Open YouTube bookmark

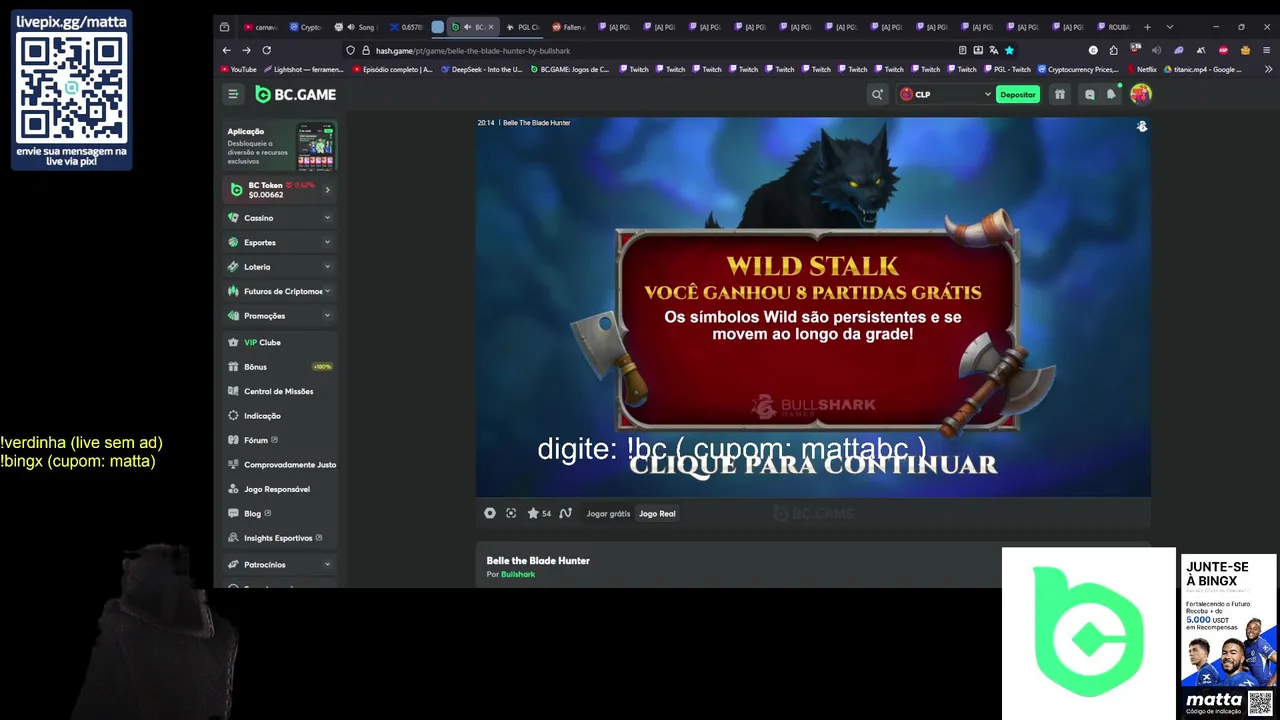pos(239,69)
